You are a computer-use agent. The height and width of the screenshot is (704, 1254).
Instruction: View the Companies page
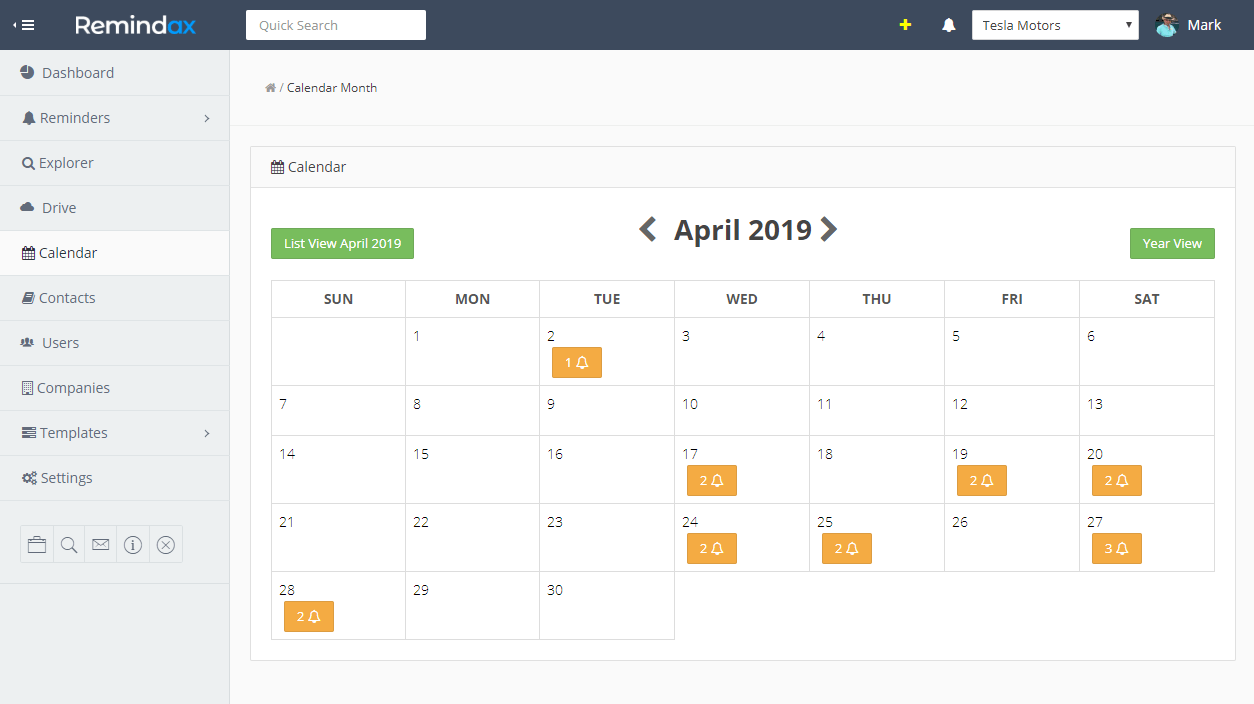[74, 387]
